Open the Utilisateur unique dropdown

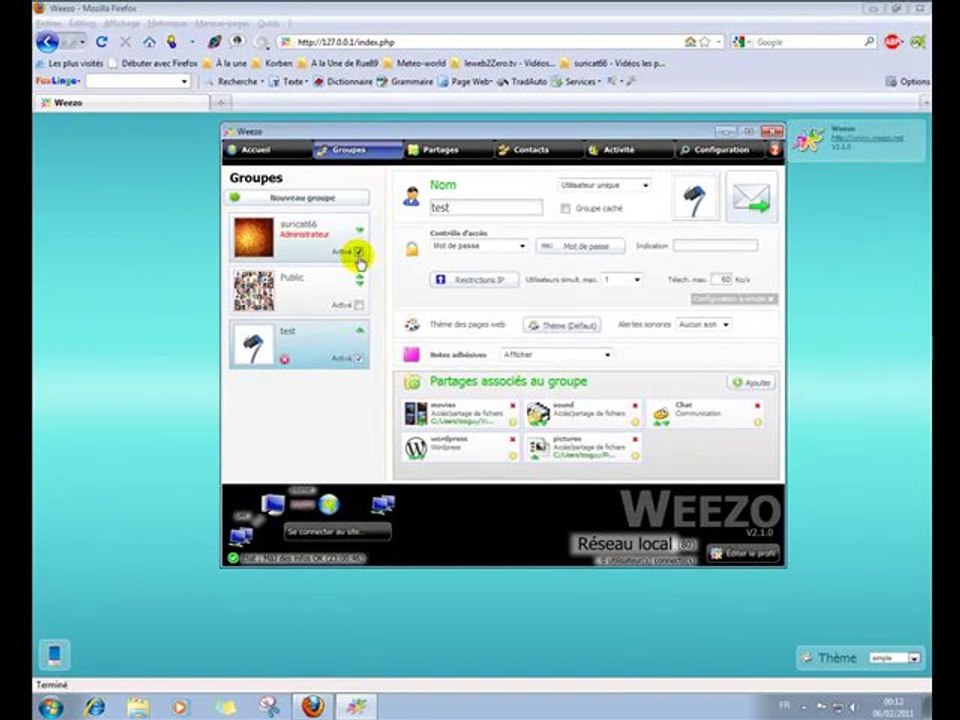pyautogui.click(x=604, y=185)
